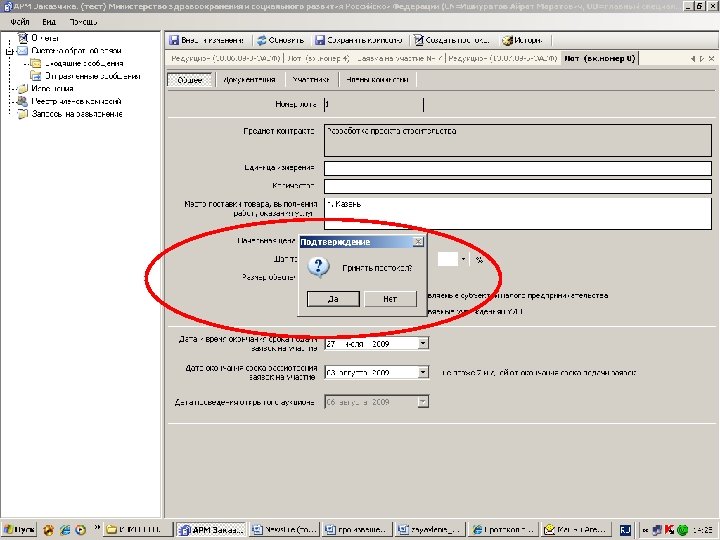The height and width of the screenshot is (540, 720).
Task: Click the Отчеты tree icon
Action: pos(22,38)
